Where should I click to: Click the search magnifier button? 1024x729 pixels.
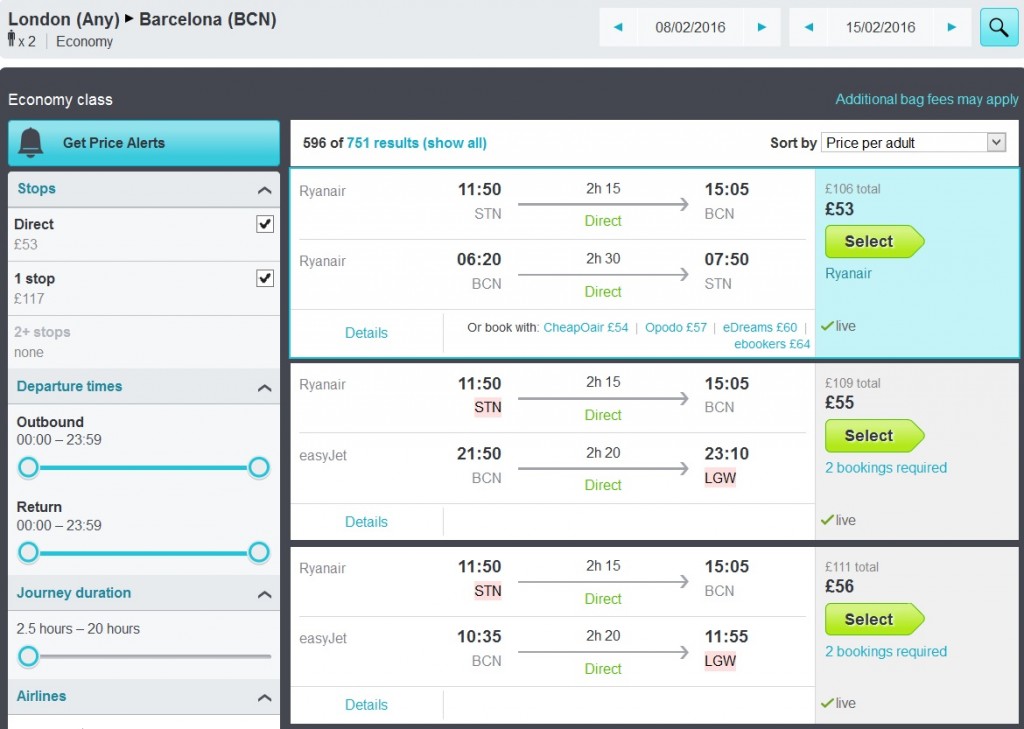(999, 27)
